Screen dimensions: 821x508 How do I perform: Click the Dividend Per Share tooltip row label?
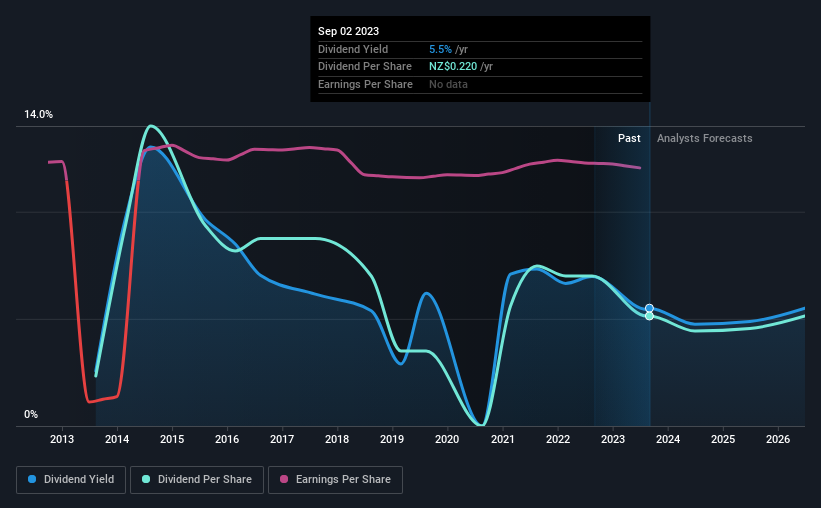[365, 67]
